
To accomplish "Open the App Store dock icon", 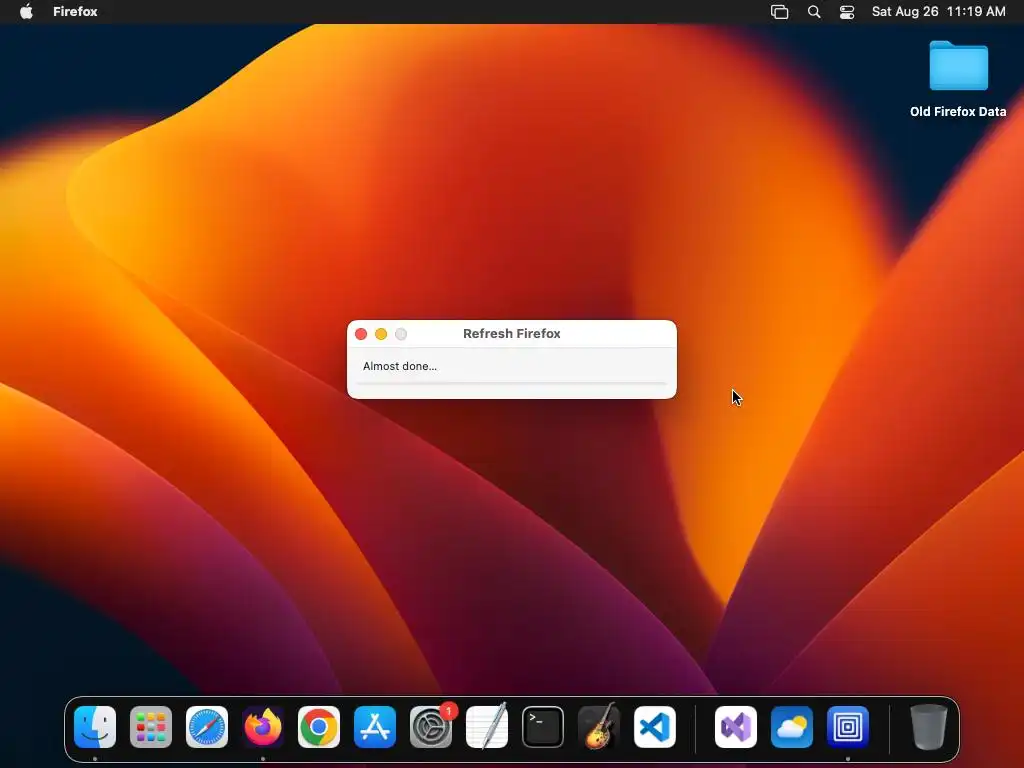I will point(375,727).
